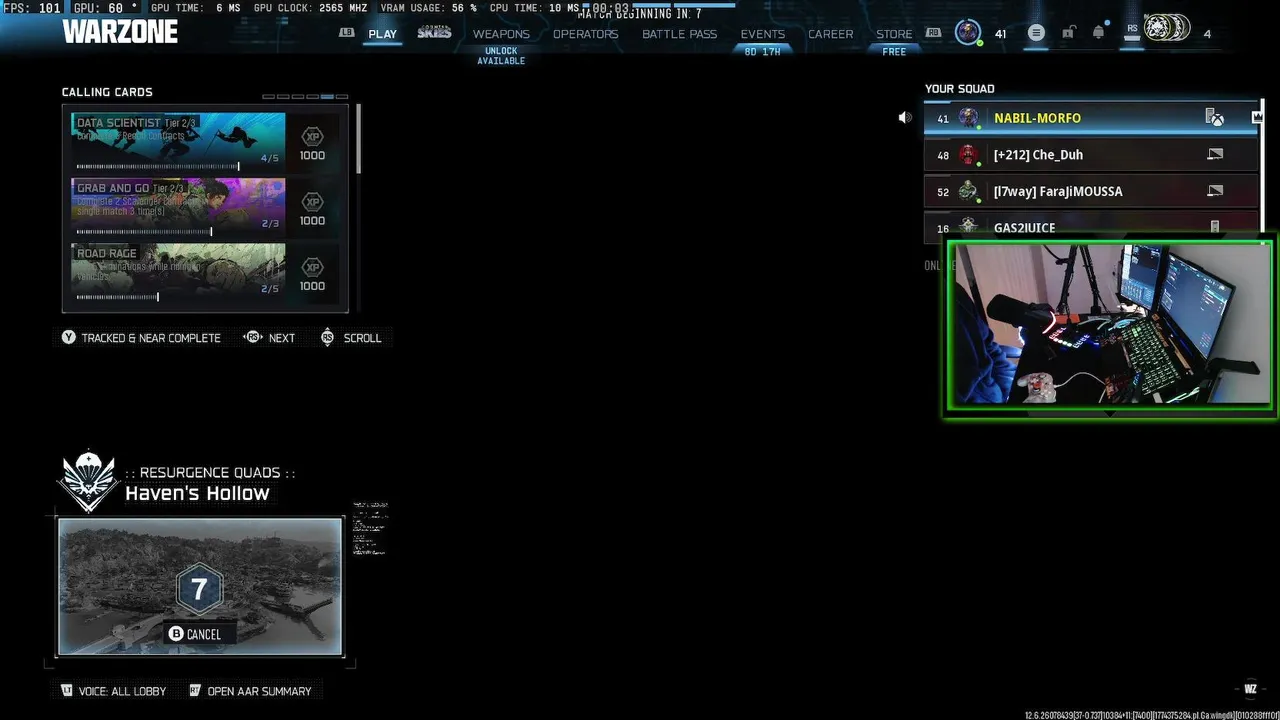
Task: Click the RS stick social icon
Action: (x=1132, y=32)
